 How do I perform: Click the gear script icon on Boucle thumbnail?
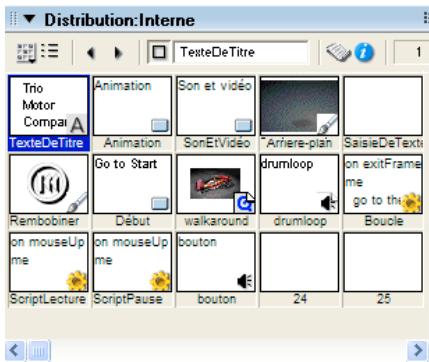click(x=411, y=203)
